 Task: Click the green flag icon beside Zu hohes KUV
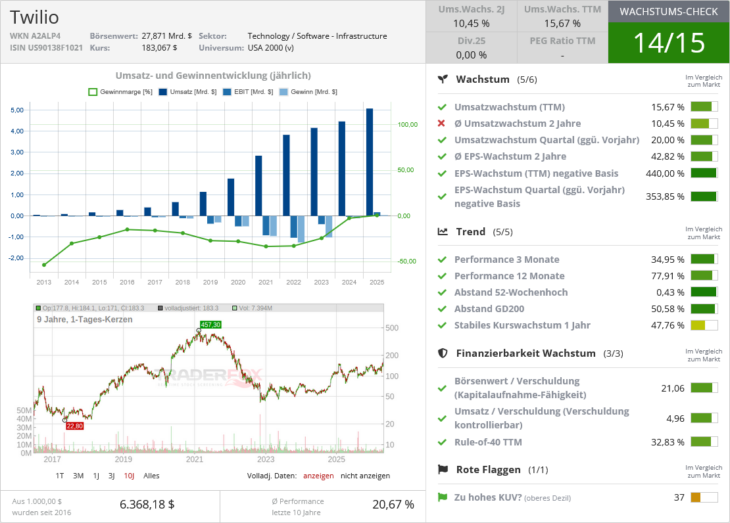pyautogui.click(x=442, y=497)
